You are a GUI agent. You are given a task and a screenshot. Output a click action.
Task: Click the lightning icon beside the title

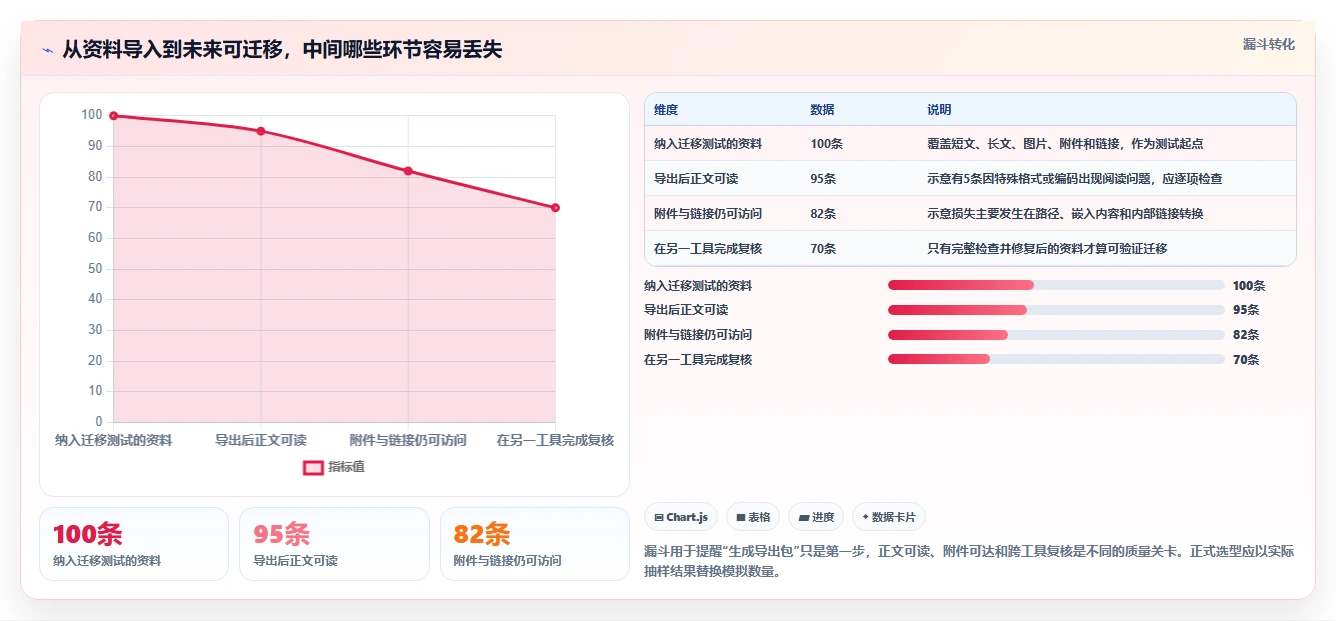point(47,50)
